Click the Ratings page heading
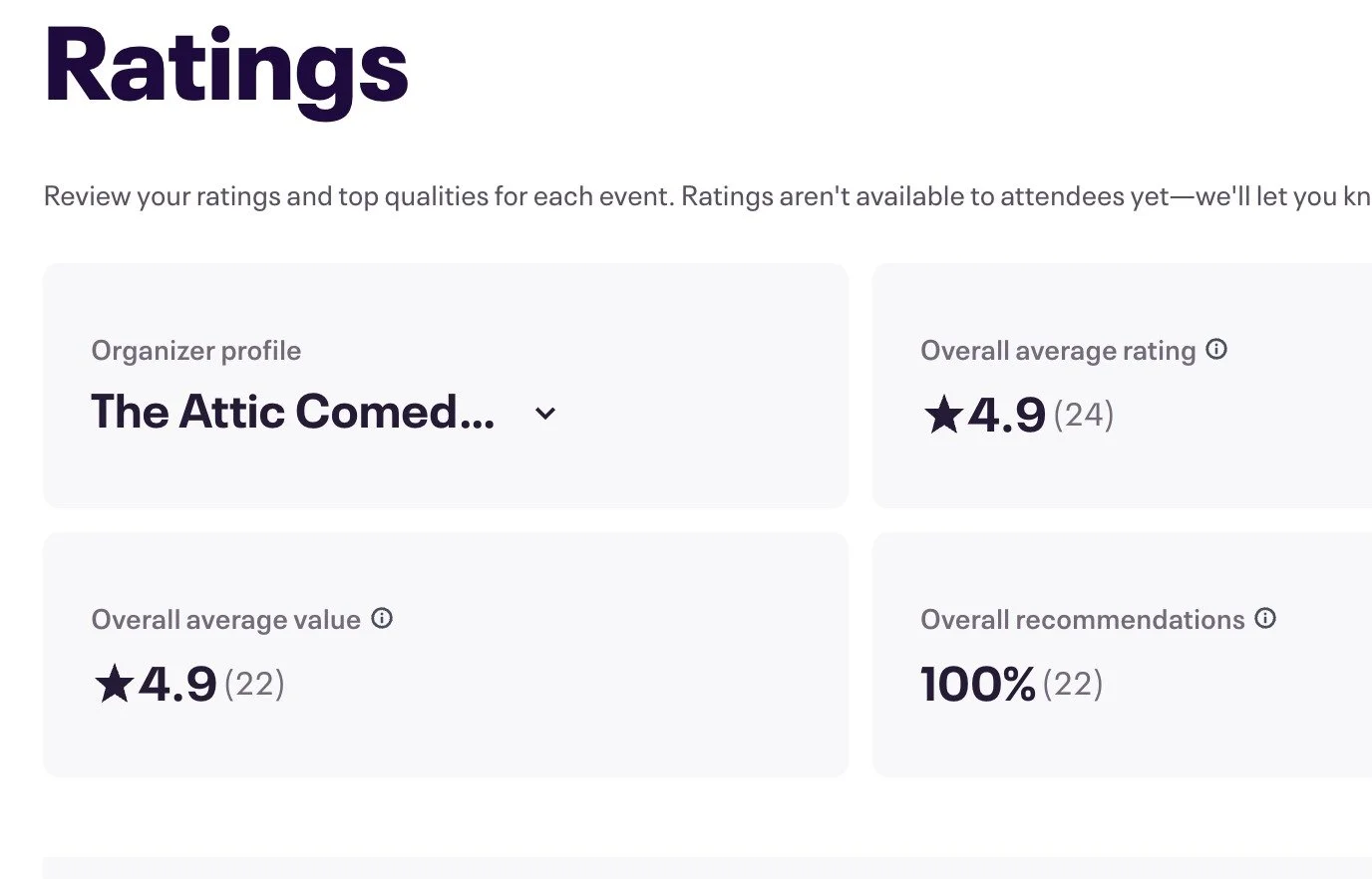The height and width of the screenshot is (879, 1372). point(226,68)
